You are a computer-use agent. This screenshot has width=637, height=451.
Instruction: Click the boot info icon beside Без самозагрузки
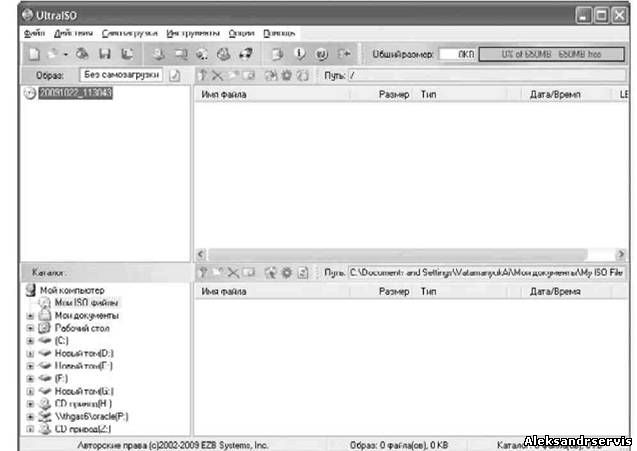tap(175, 75)
